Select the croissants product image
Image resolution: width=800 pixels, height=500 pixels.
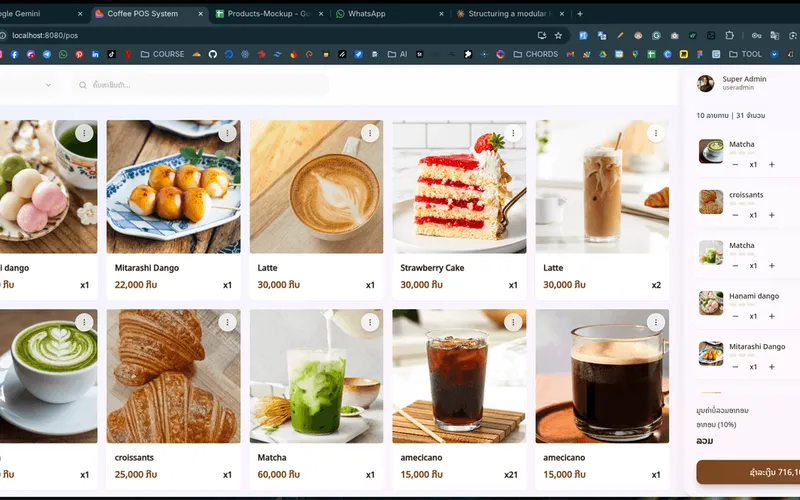(173, 376)
